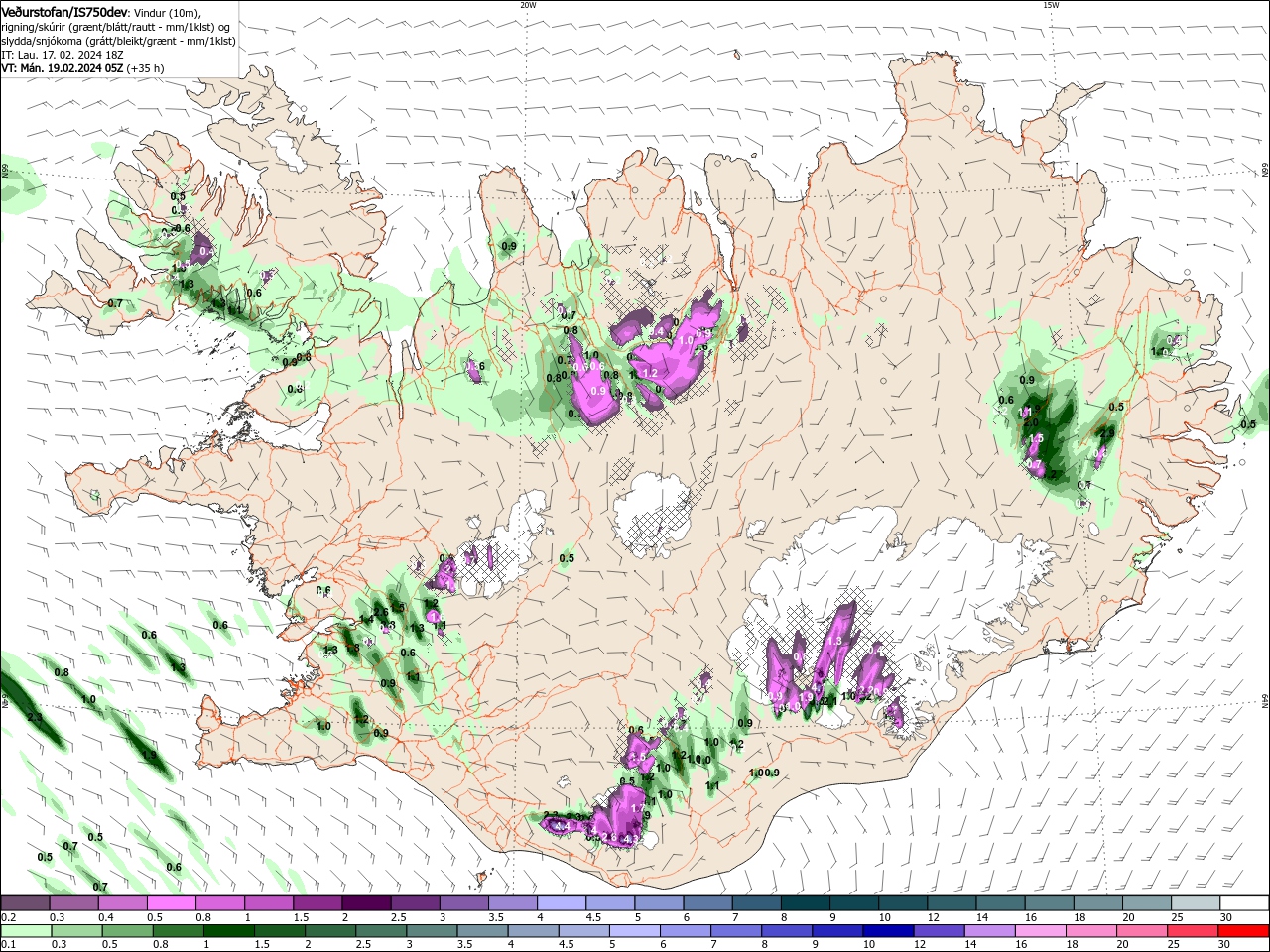Click the Veðurstofan/IS750dev title text
Viewport: 1270px width, 952px height.
coord(64,11)
